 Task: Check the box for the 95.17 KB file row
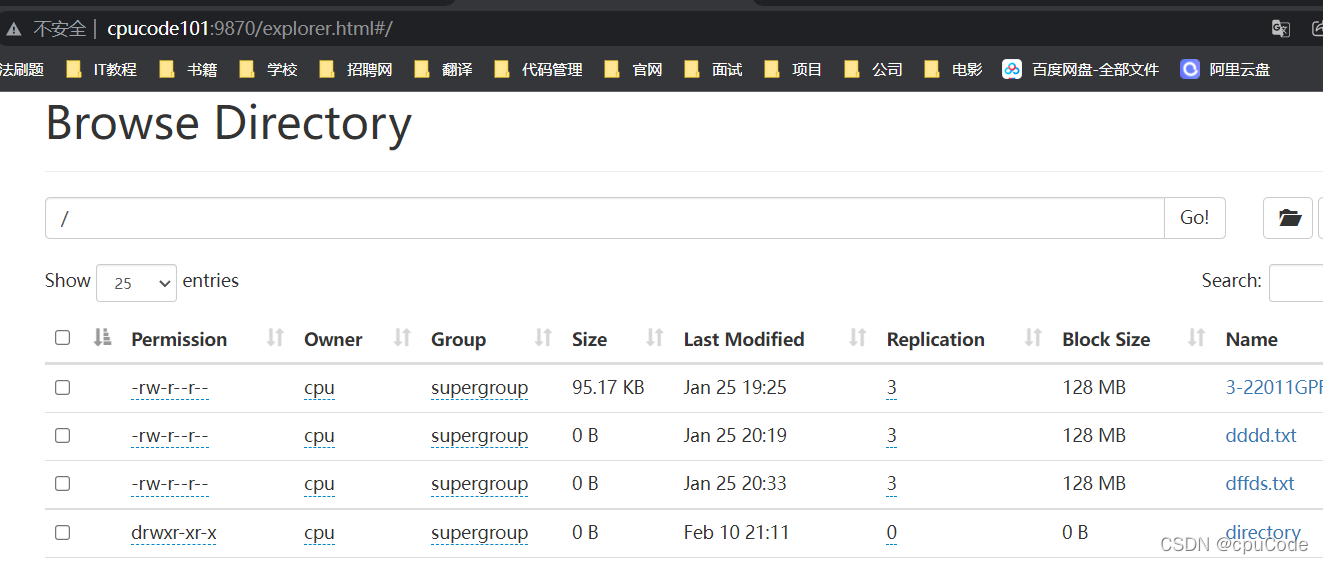click(x=62, y=387)
